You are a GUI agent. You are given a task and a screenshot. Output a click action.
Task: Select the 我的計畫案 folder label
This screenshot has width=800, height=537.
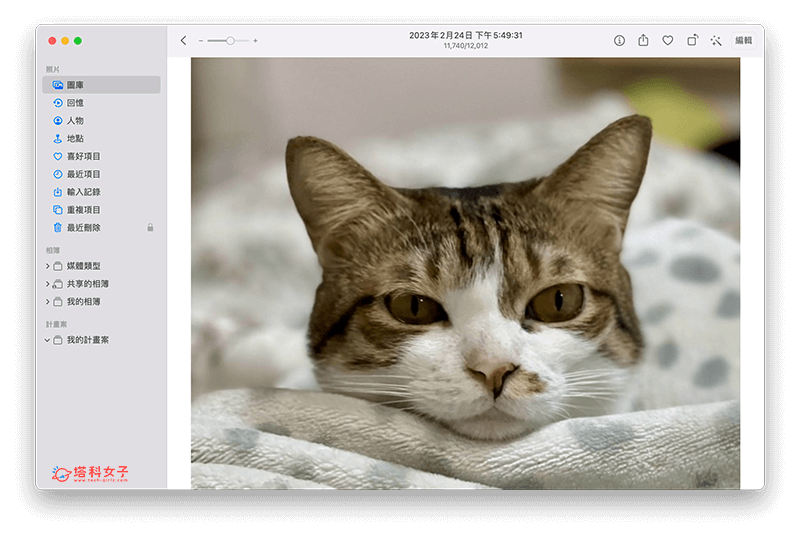coord(88,340)
